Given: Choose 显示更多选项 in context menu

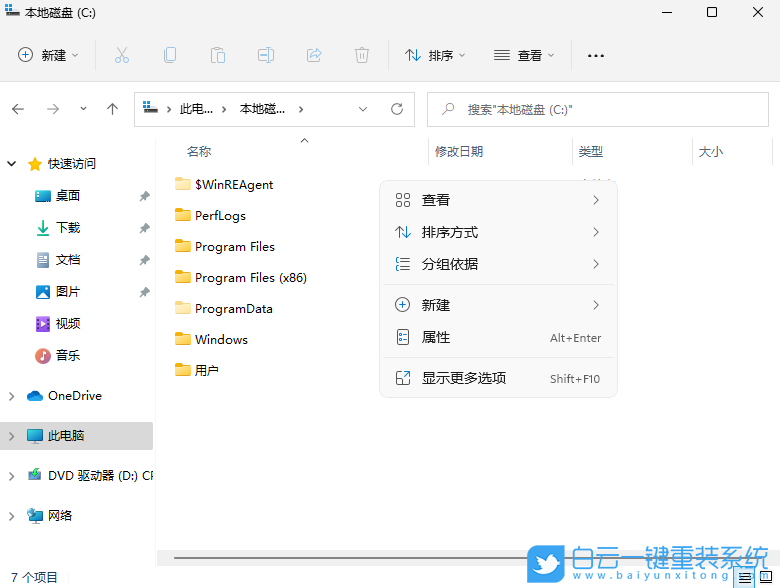Looking at the screenshot, I should tap(498, 379).
